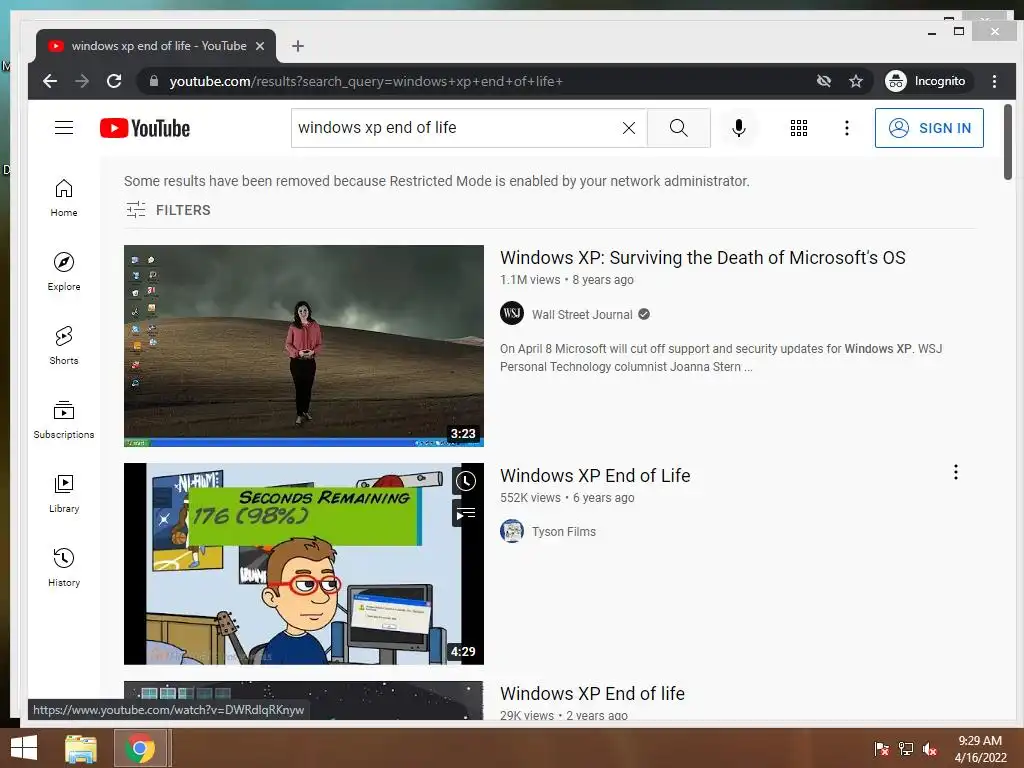The image size is (1024, 768).
Task: Click the page vertical scrollbar
Action: [x=1008, y=142]
